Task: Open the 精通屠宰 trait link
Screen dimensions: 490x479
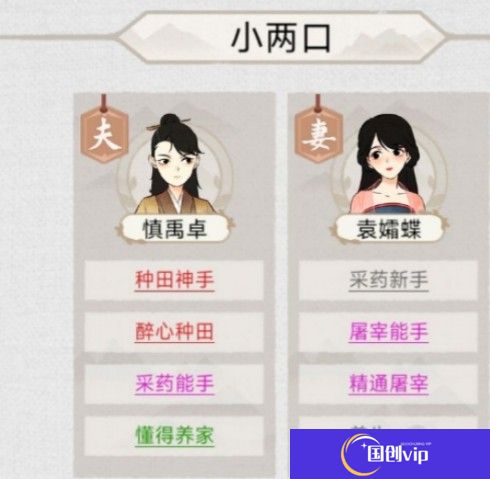Action: coord(388,384)
